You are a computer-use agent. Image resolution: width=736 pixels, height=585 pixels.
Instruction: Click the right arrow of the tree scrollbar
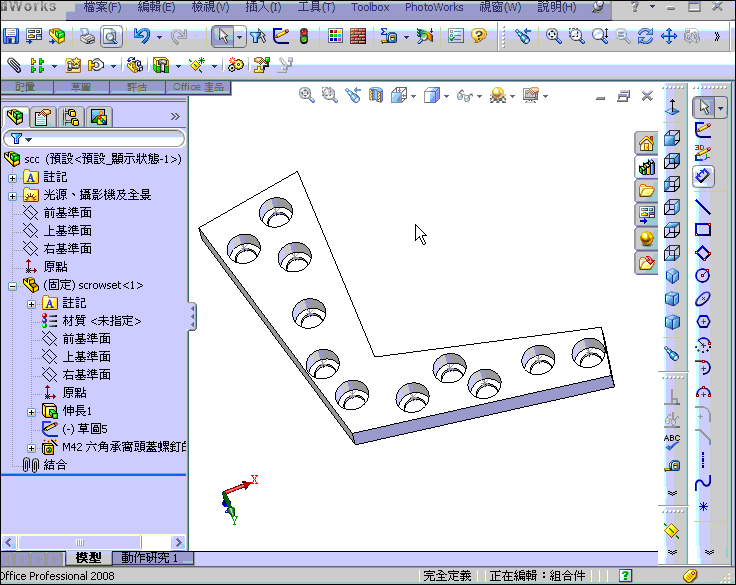point(178,542)
